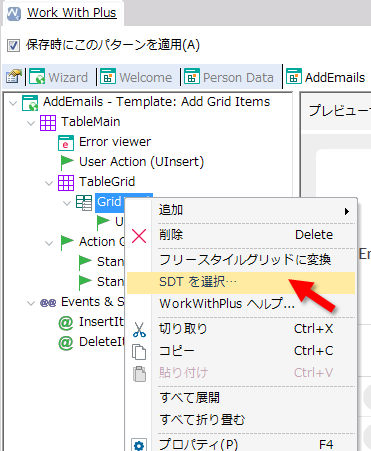Click the DeleteIt... event @ icon
371x451 pixels.
pos(66,343)
